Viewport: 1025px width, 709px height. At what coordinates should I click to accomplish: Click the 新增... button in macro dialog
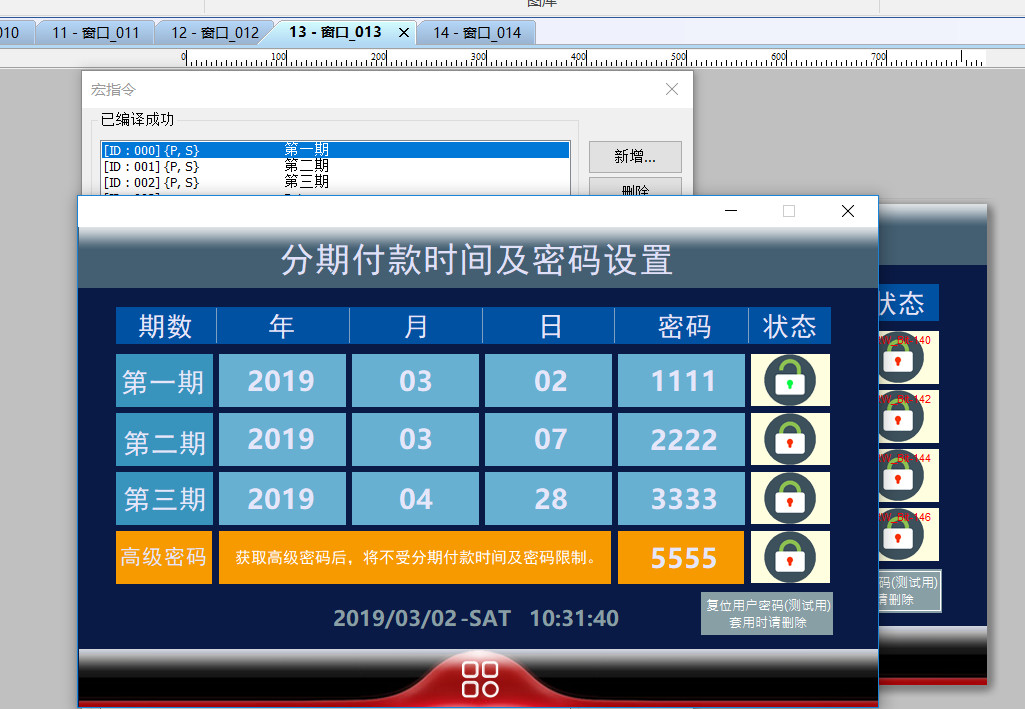635,157
